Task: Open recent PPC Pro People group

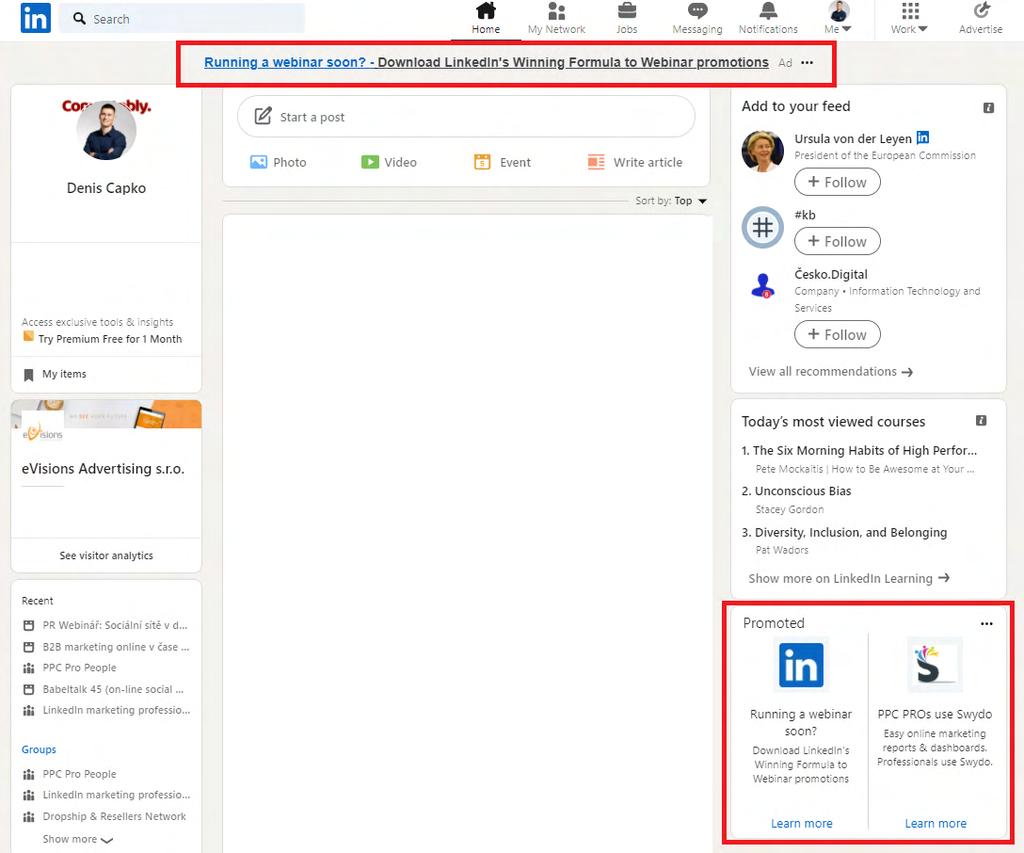Action: coord(80,668)
